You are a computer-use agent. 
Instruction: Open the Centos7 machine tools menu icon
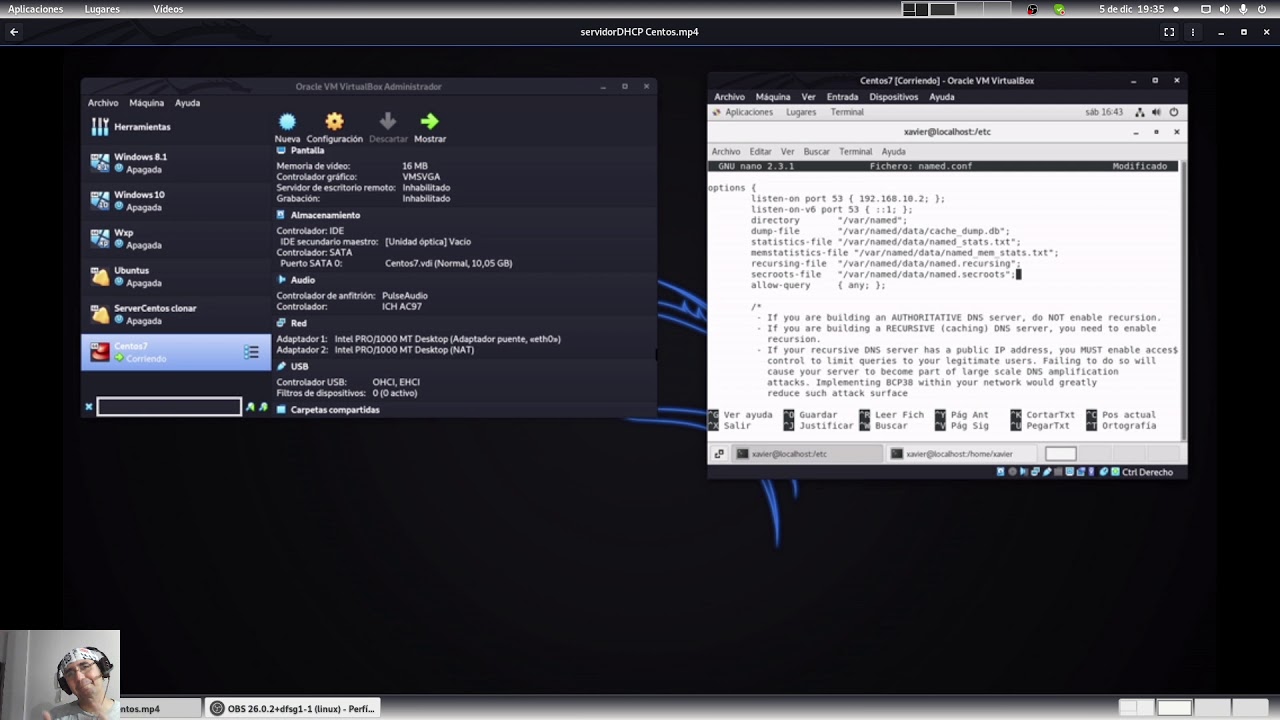[x=252, y=352]
